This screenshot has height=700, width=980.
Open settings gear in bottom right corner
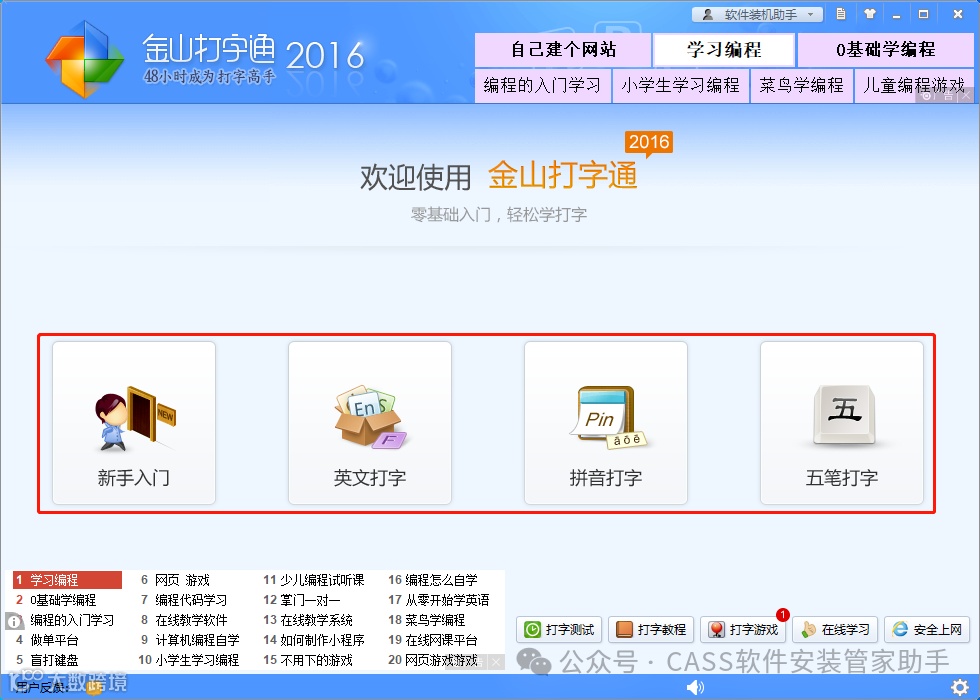tap(960, 687)
